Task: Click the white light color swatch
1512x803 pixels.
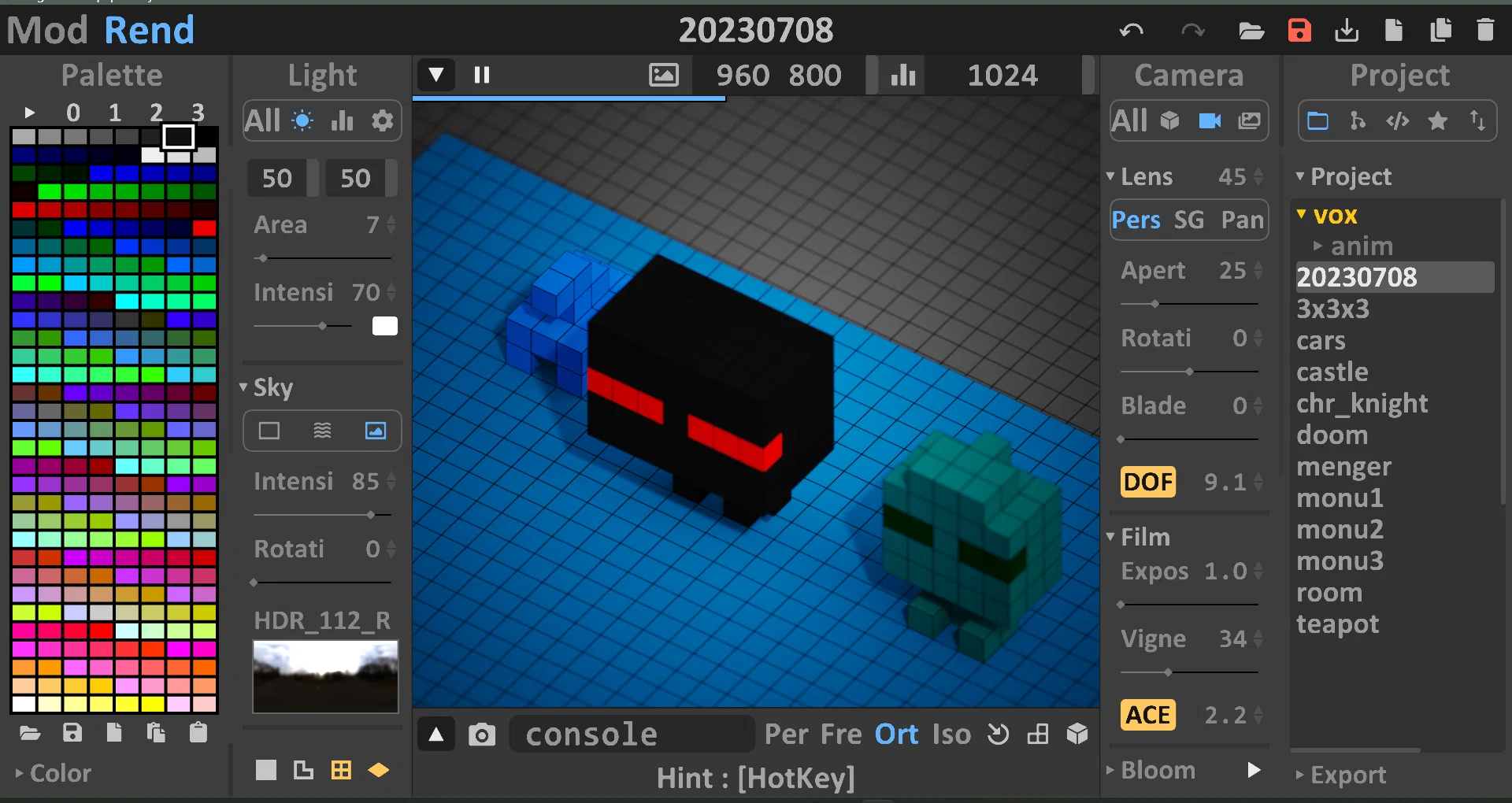Action: [x=385, y=326]
